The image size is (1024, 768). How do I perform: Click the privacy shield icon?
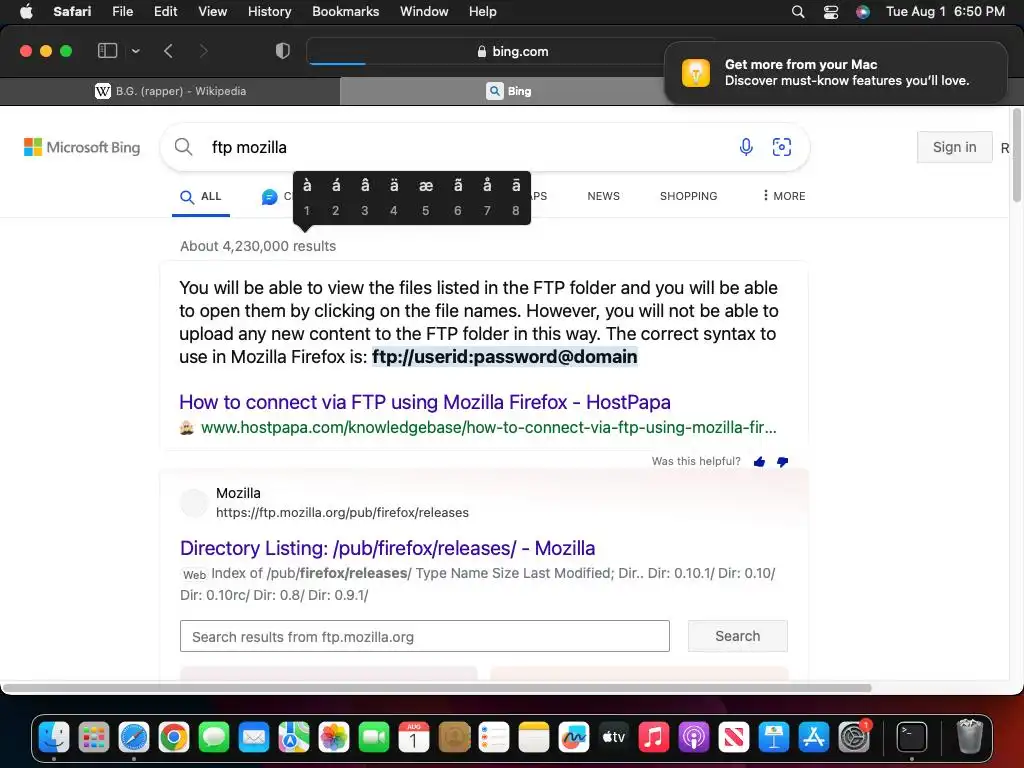click(283, 51)
